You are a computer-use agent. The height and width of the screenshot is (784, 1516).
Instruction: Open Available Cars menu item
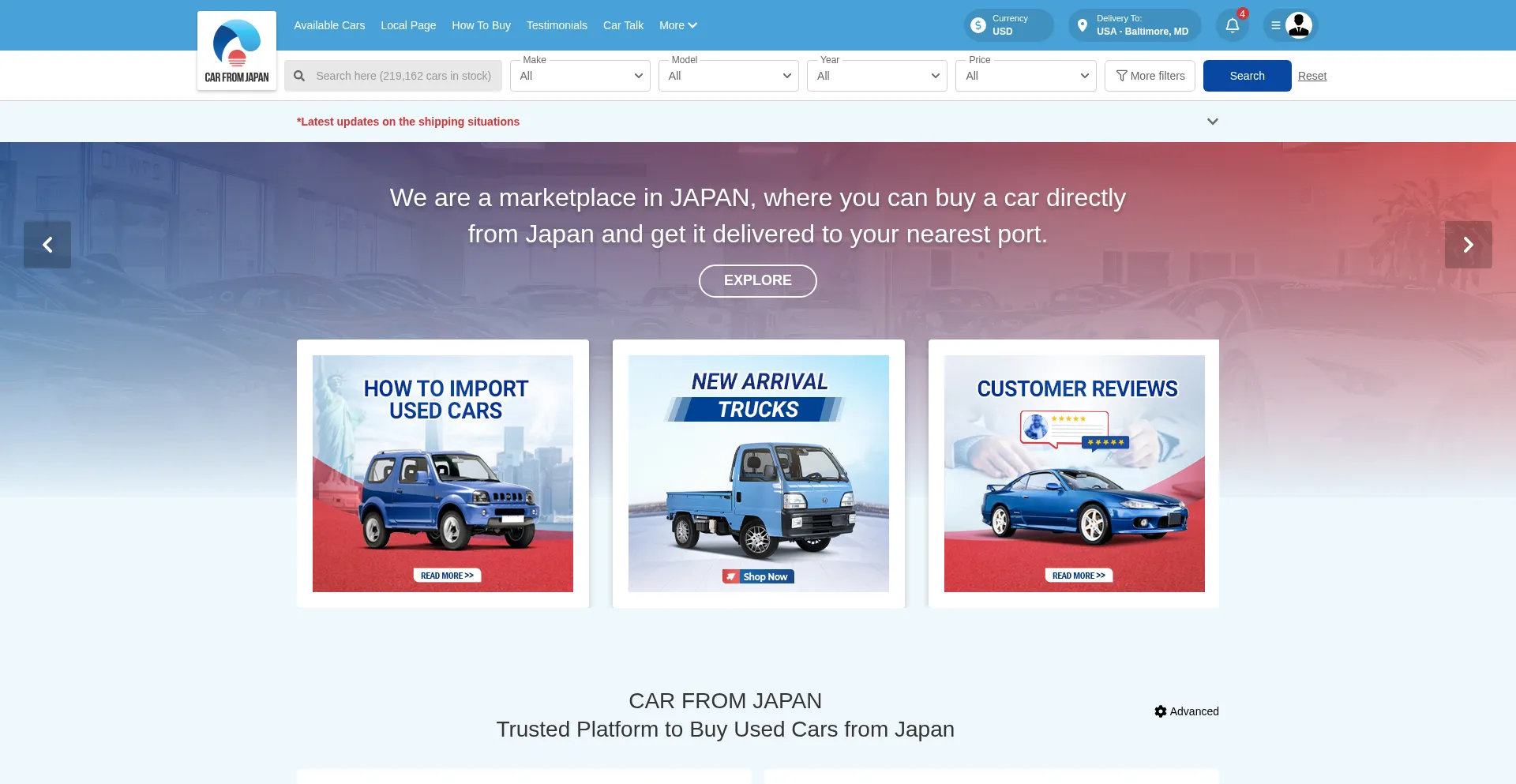click(329, 25)
